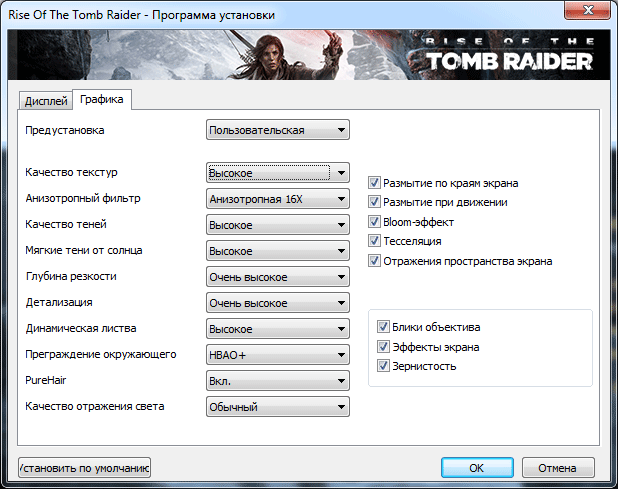Click the Rise of the Tomb Raider banner logo

click(509, 55)
